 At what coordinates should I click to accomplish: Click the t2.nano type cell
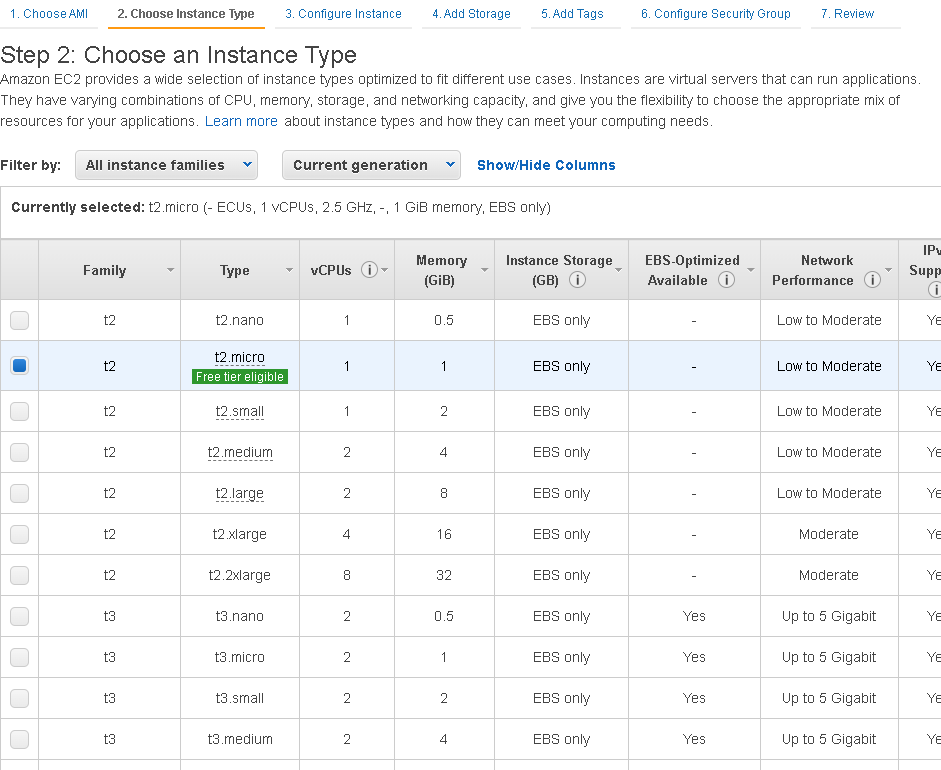[239, 320]
